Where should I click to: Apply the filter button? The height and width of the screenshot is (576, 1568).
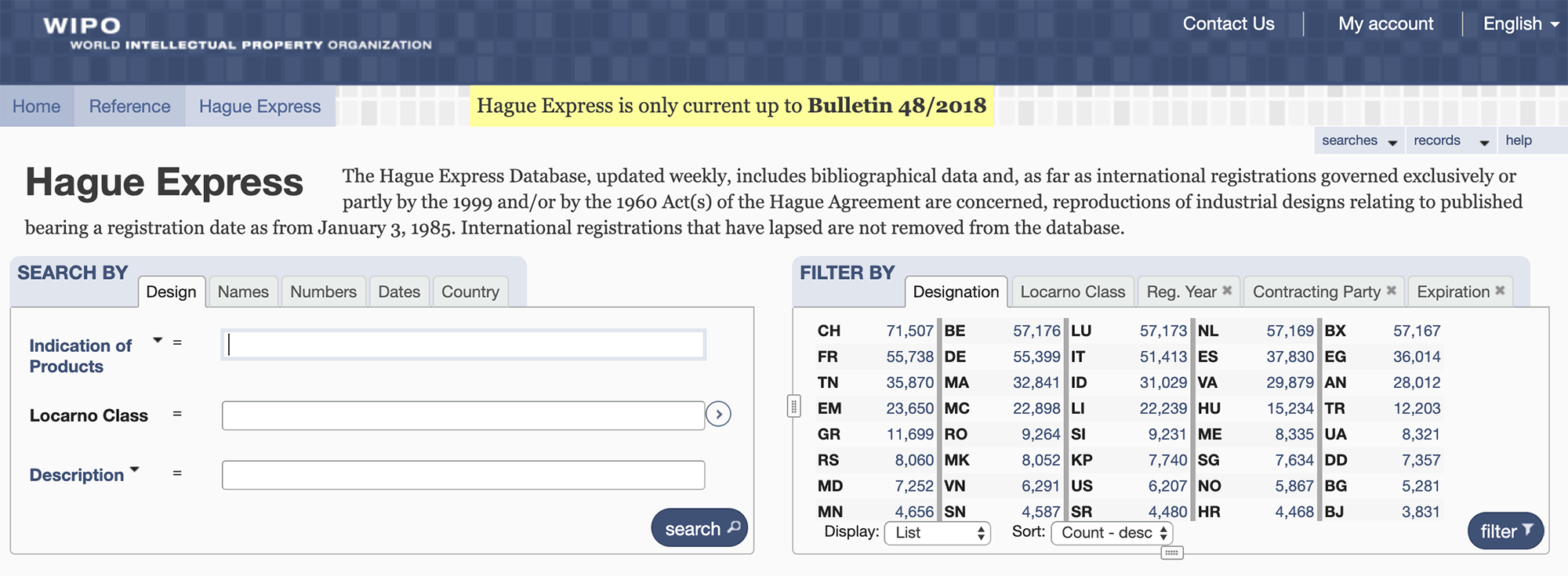1505,531
